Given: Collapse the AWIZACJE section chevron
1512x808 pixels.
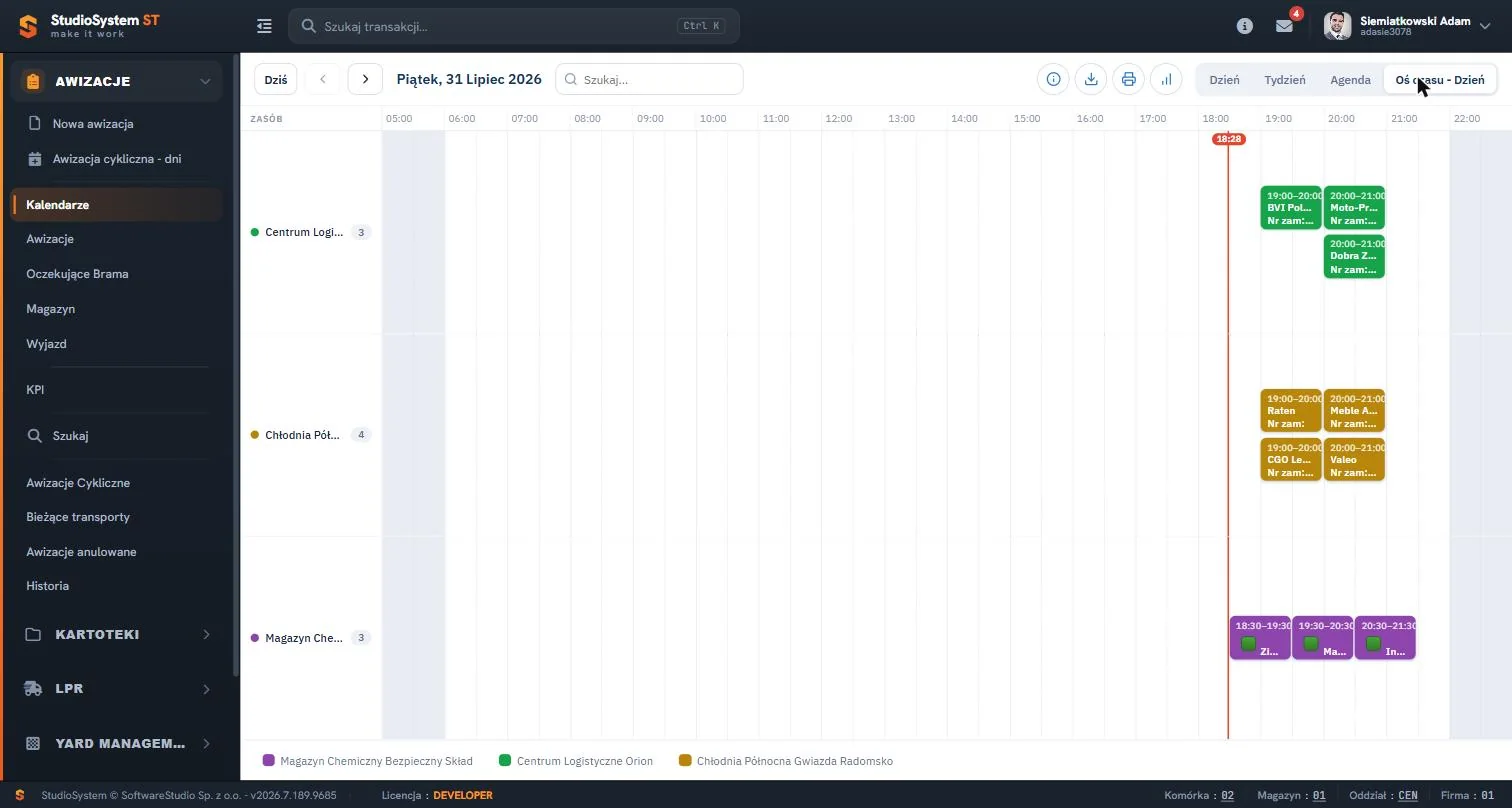Looking at the screenshot, I should [205, 81].
